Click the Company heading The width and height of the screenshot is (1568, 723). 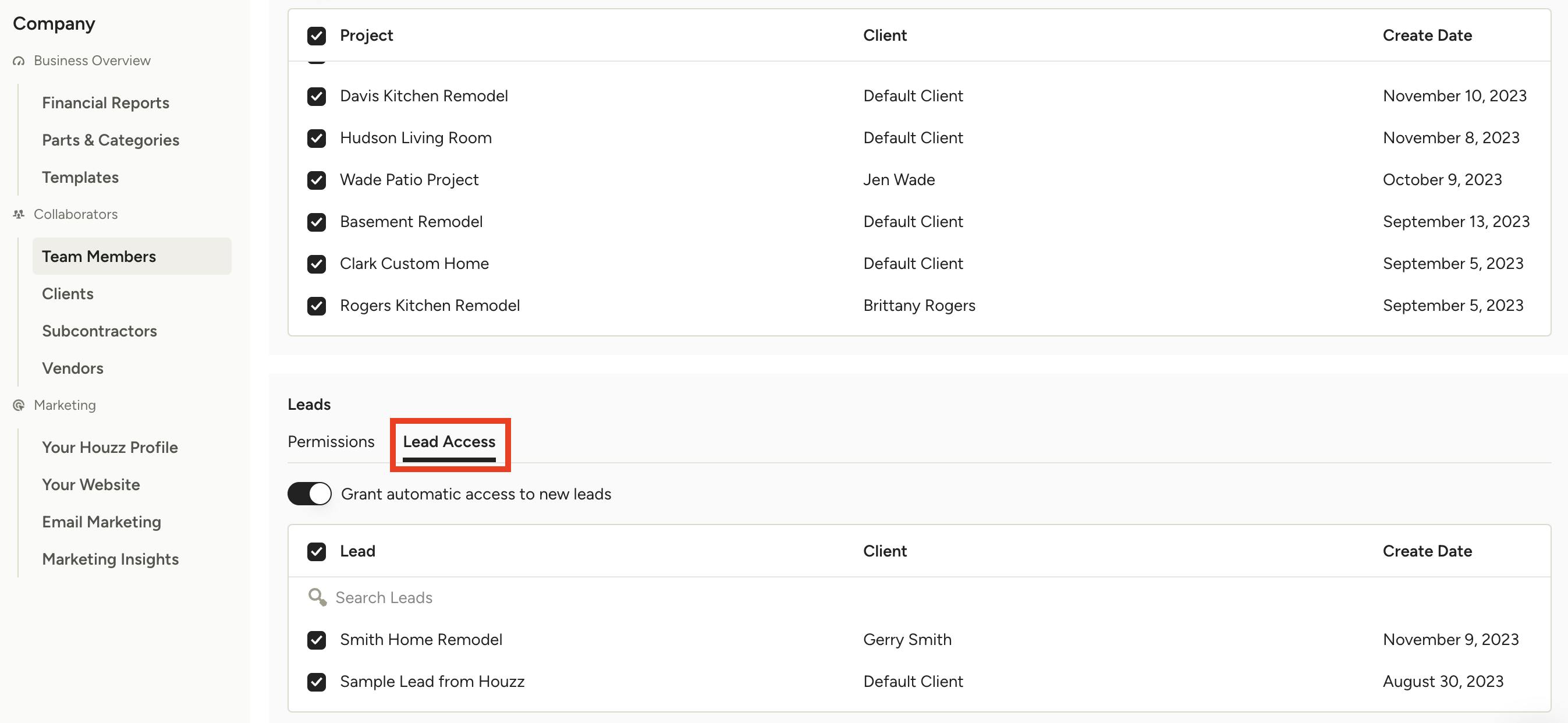[54, 24]
